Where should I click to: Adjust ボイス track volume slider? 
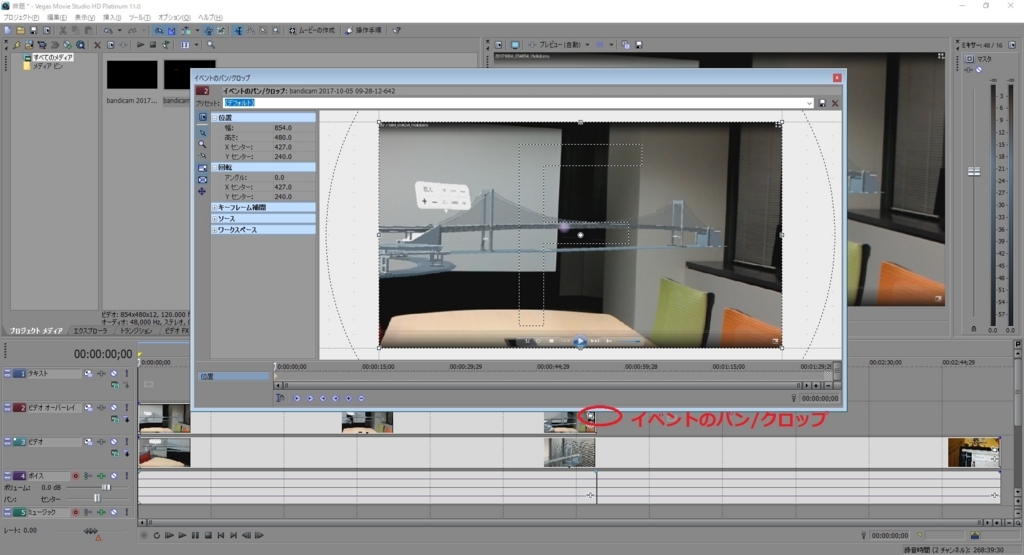pyautogui.click(x=105, y=488)
